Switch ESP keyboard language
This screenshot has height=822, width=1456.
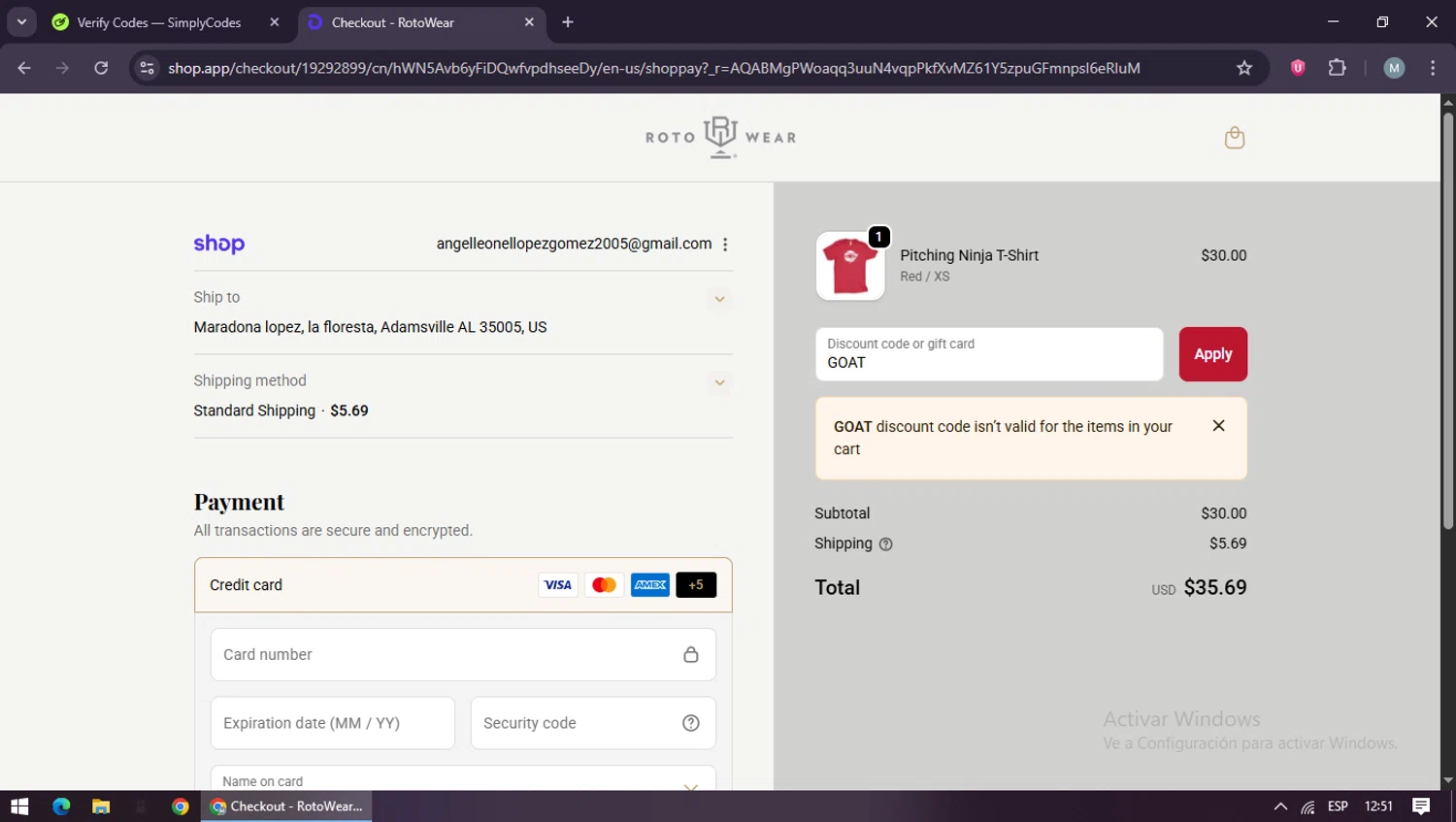click(1338, 806)
